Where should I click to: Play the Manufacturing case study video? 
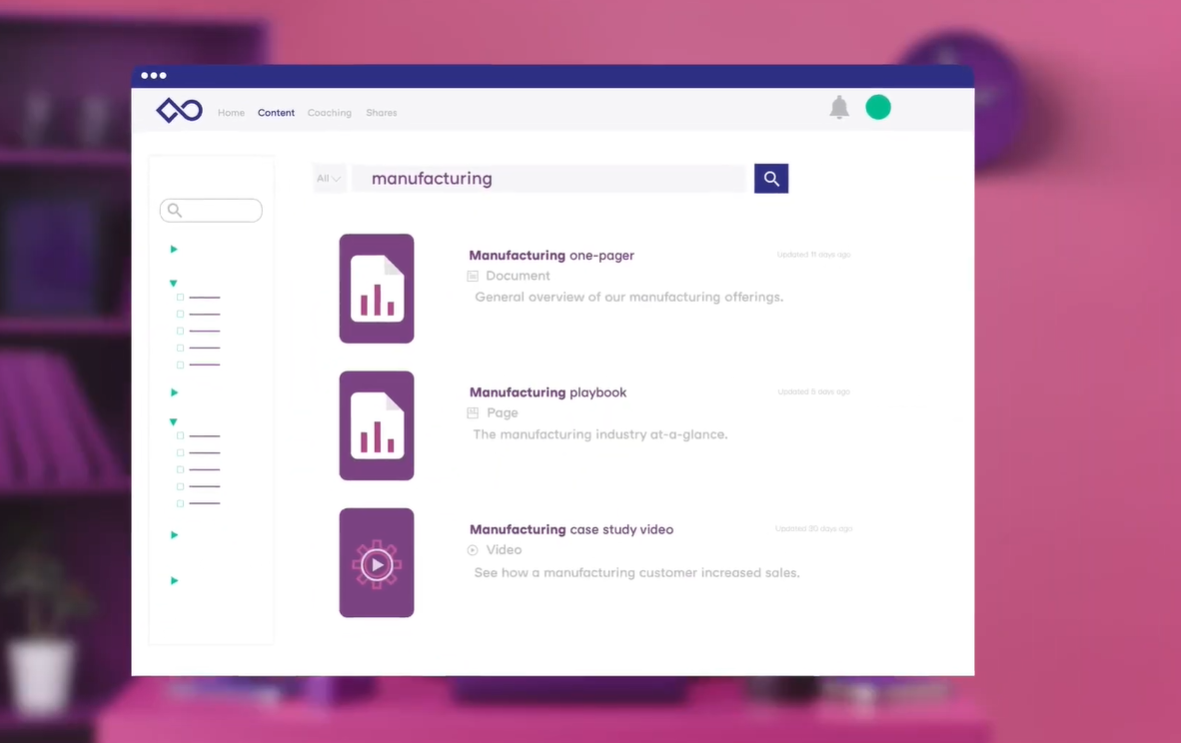[x=376, y=564]
